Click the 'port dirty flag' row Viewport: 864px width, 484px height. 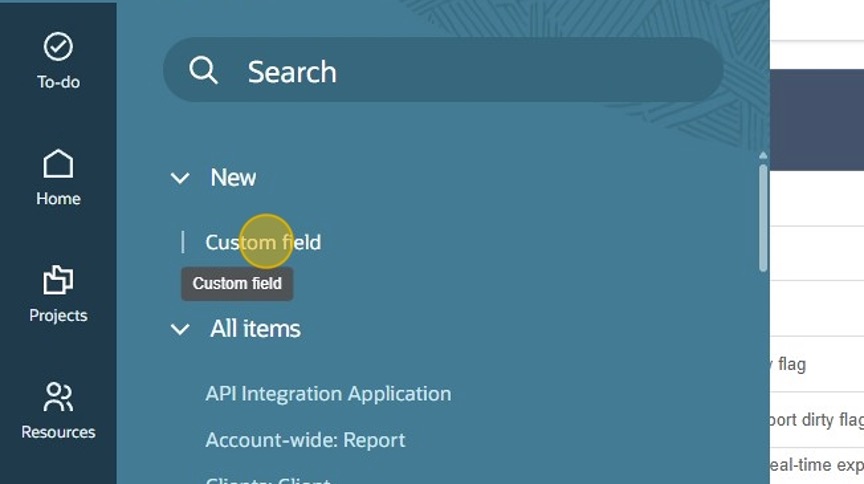point(815,420)
